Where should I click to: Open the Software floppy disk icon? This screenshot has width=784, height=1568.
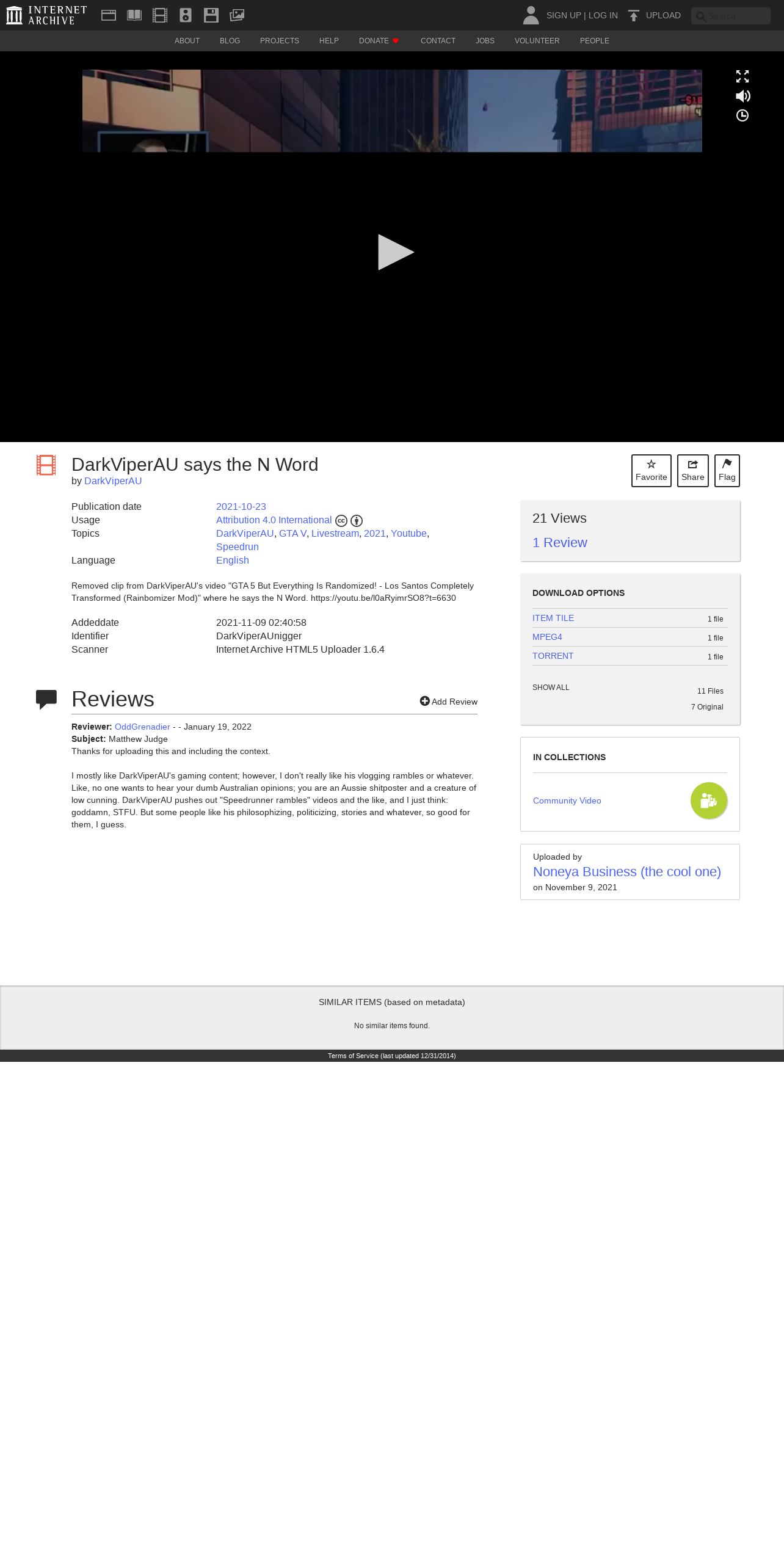211,15
